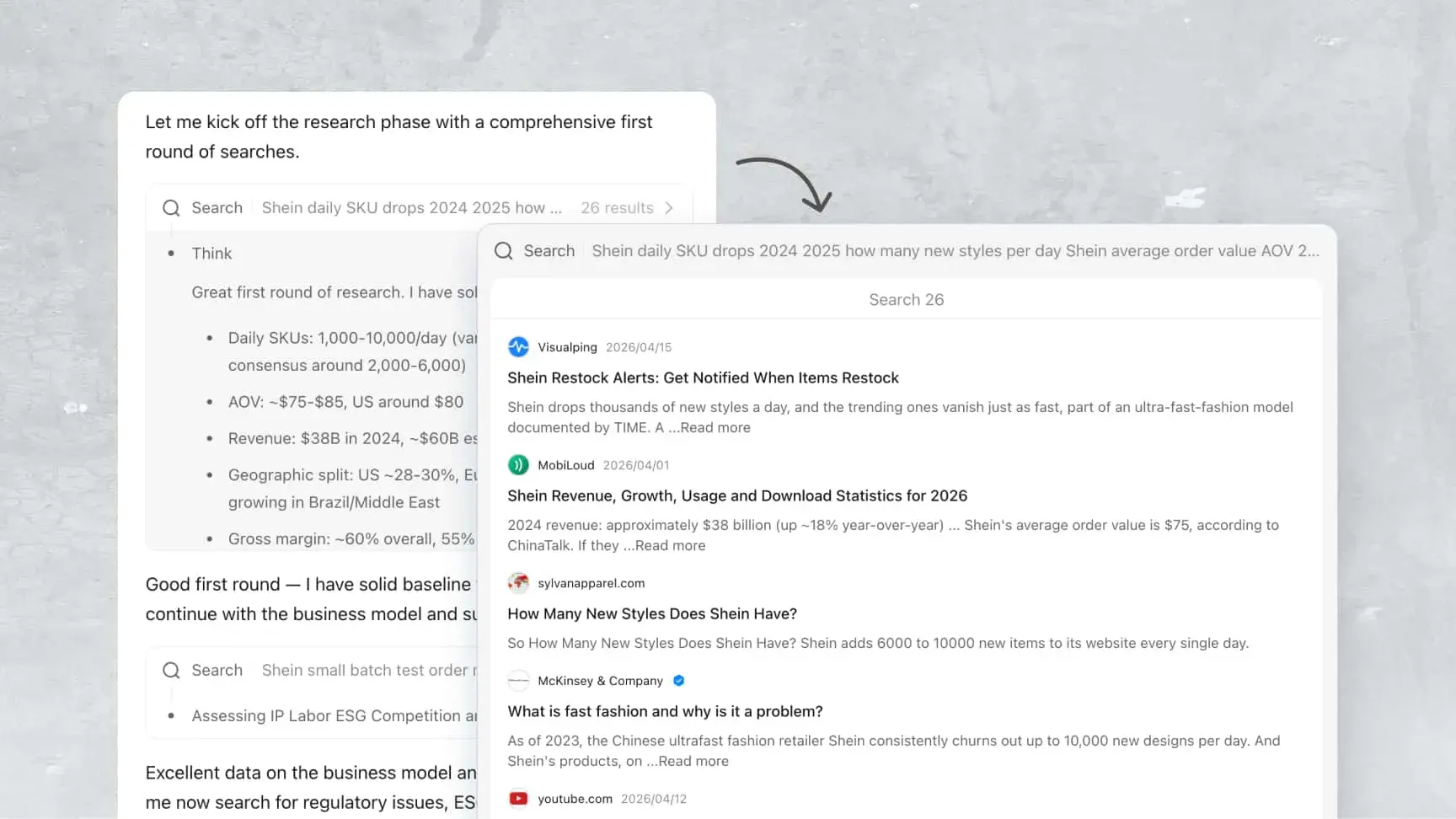Click the youtube.com favicon icon
1456x819 pixels.
coord(518,799)
